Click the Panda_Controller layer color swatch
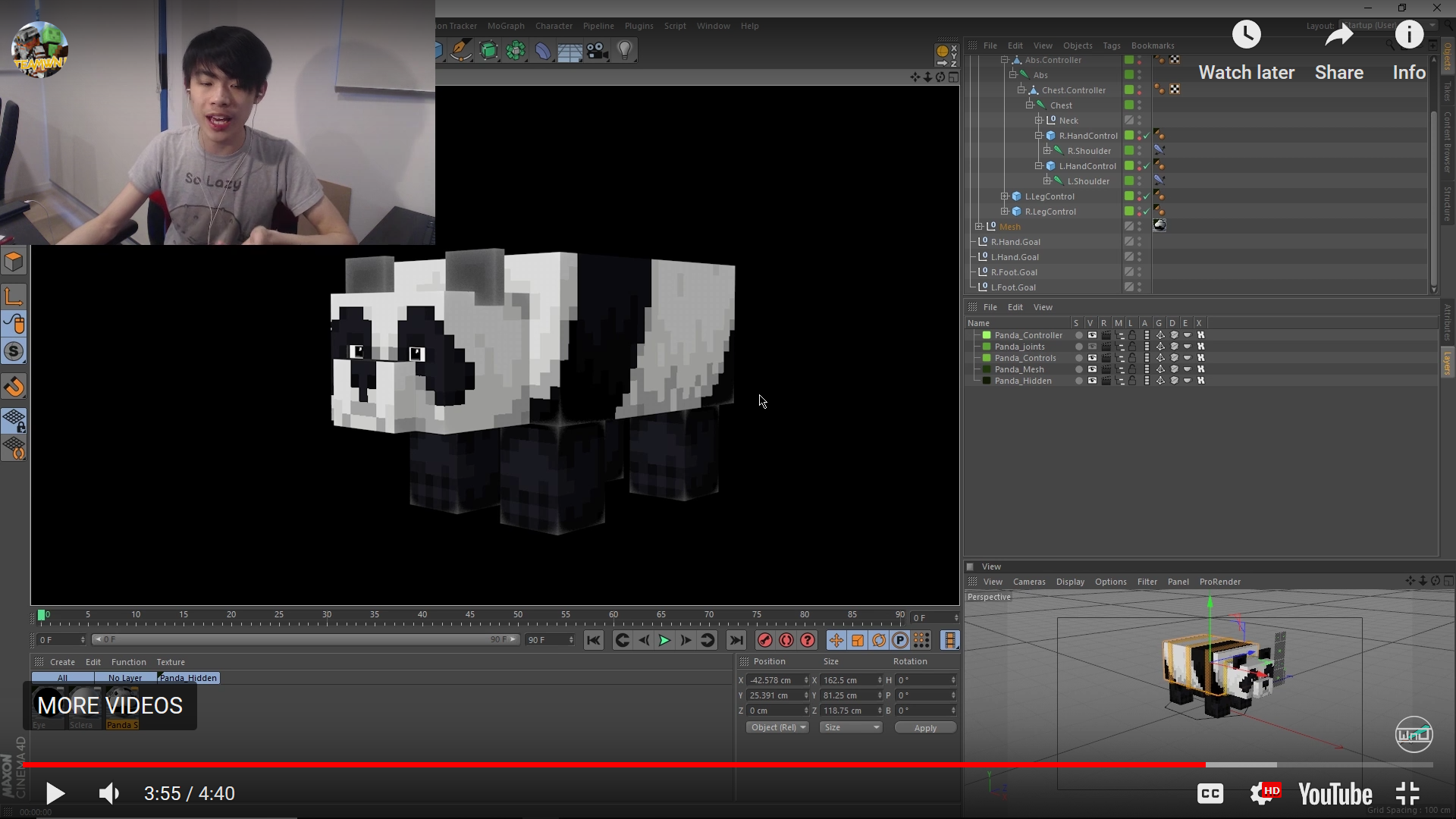The width and height of the screenshot is (1456, 819). [x=987, y=335]
